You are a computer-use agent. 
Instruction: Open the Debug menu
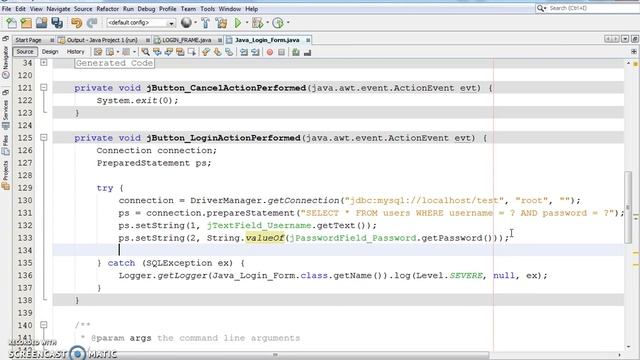(x=146, y=9)
